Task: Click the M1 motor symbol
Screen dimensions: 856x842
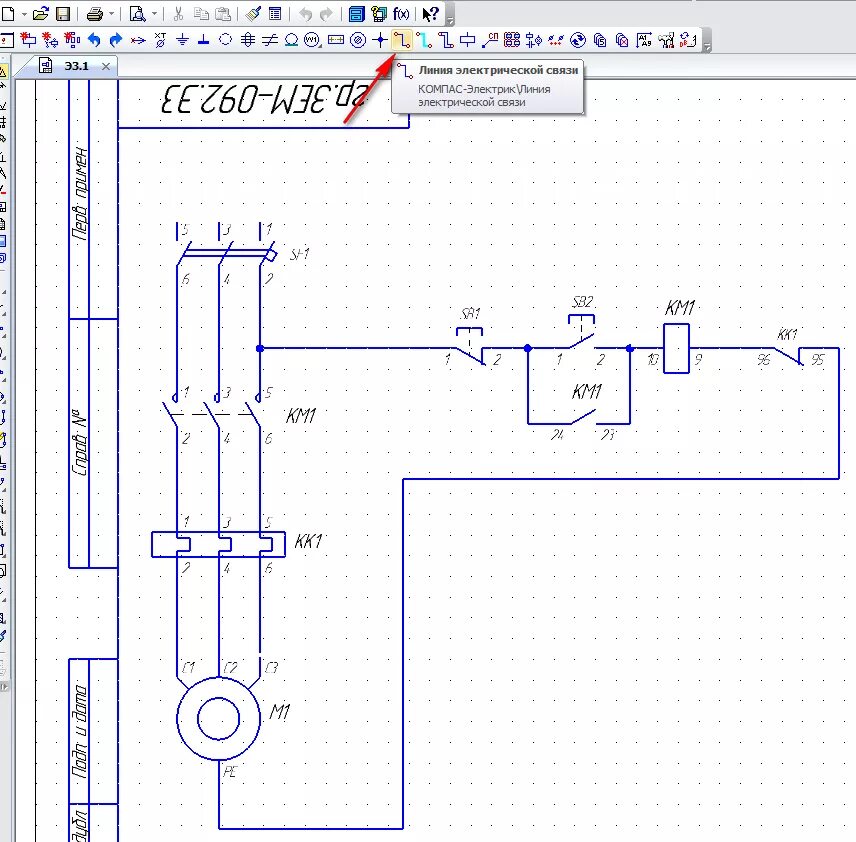Action: (218, 719)
